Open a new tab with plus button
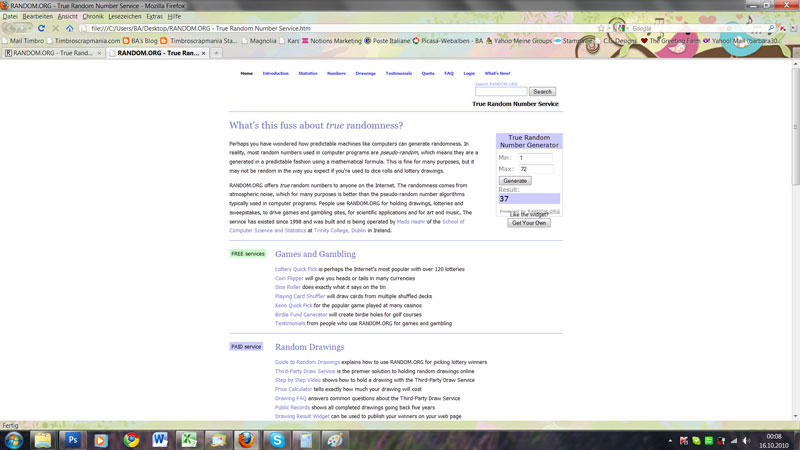Image resolution: width=800 pixels, height=450 pixels. tap(216, 53)
